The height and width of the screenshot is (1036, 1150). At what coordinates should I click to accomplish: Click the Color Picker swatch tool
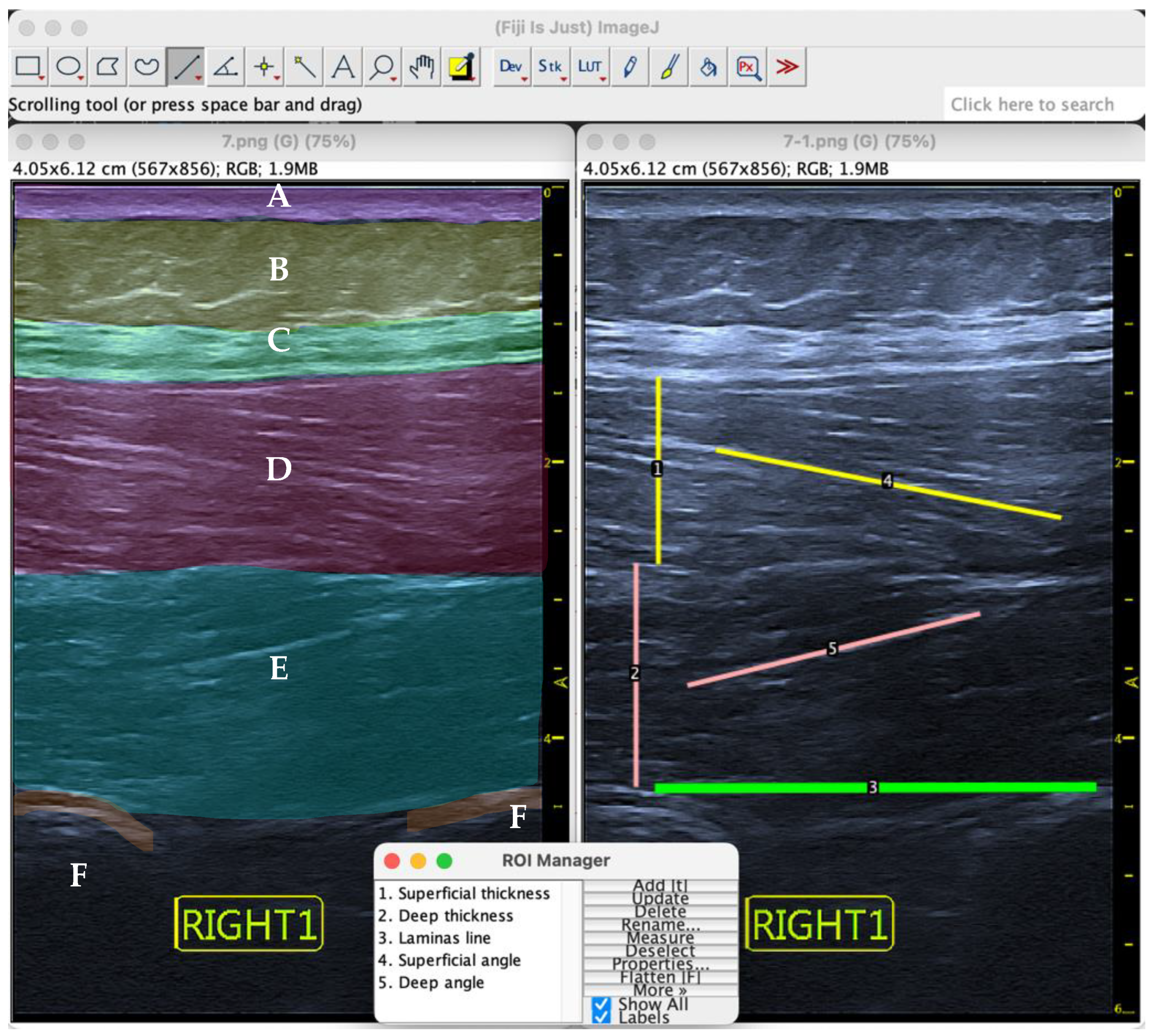click(x=460, y=67)
